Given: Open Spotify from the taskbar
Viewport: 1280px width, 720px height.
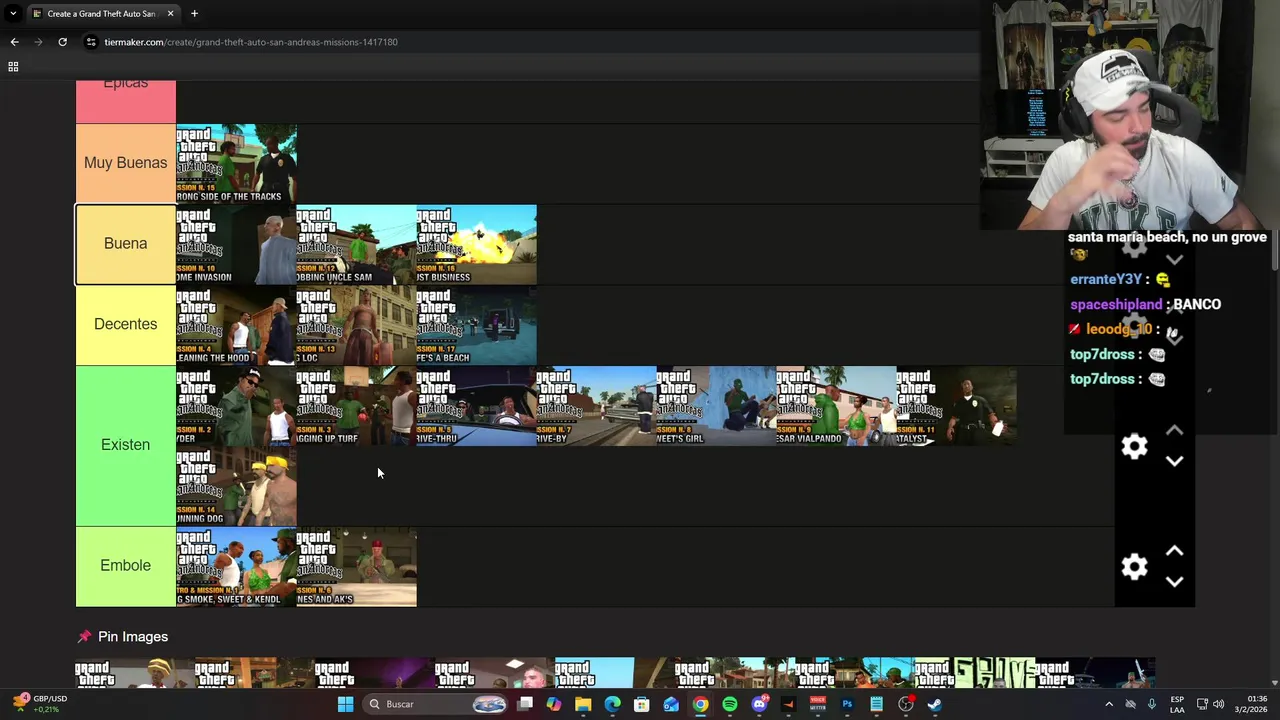Looking at the screenshot, I should (730, 704).
